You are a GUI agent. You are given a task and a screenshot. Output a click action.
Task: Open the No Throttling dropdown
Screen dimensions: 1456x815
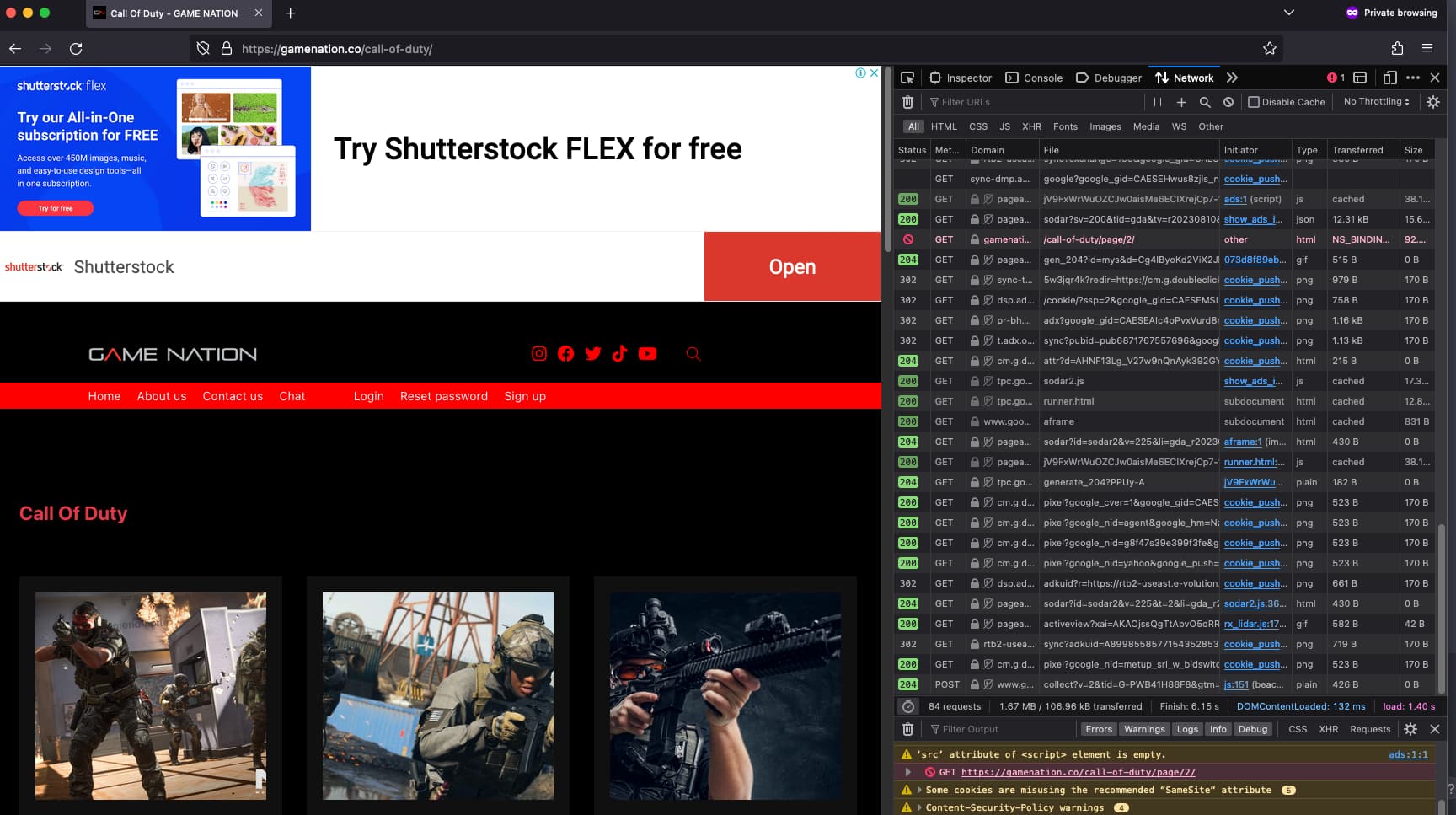(x=1376, y=102)
